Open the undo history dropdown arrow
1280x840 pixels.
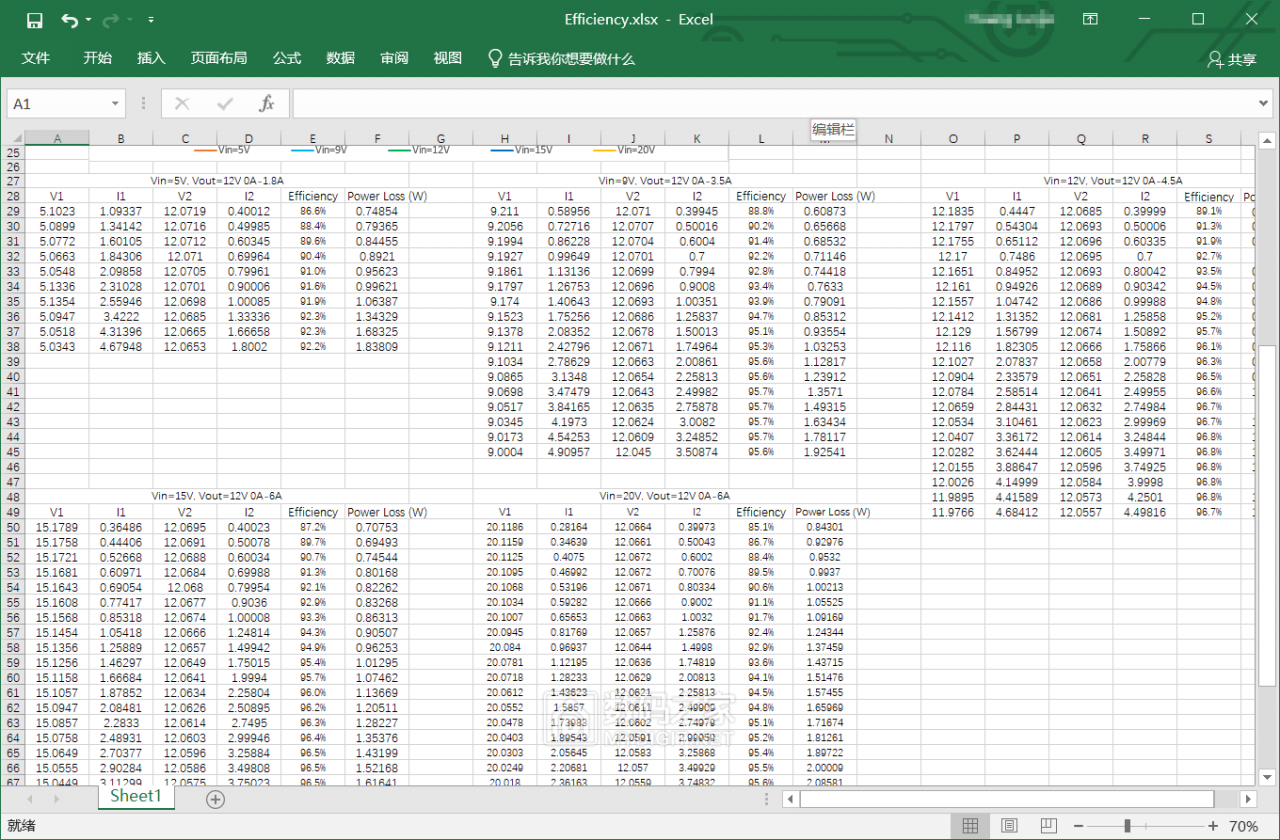click(x=88, y=20)
